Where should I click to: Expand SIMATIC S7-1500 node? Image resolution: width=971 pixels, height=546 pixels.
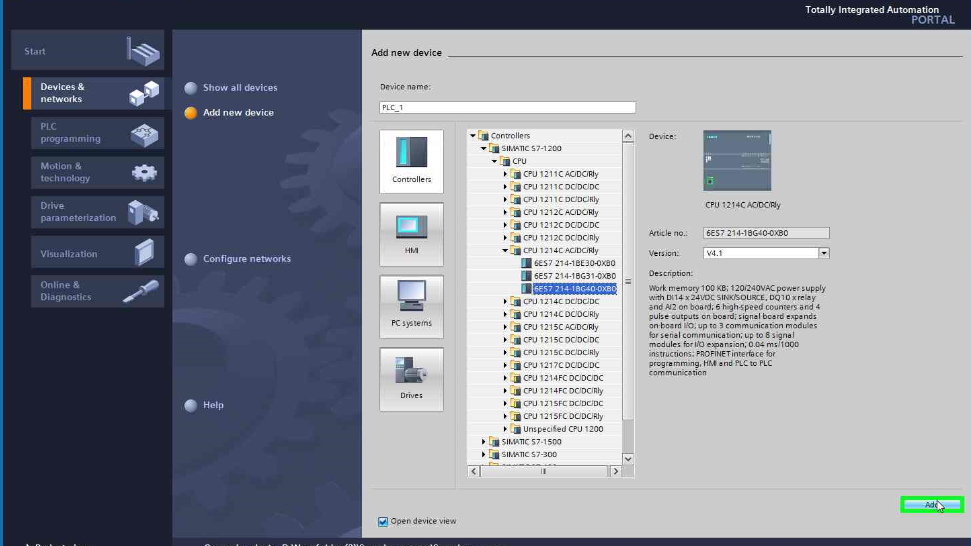click(x=484, y=442)
